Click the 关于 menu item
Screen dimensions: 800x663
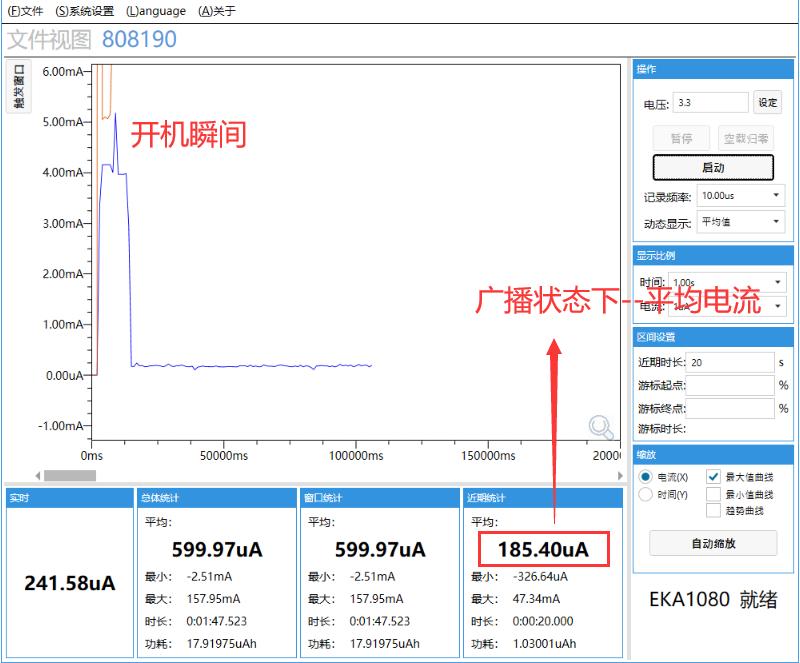pyautogui.click(x=213, y=11)
